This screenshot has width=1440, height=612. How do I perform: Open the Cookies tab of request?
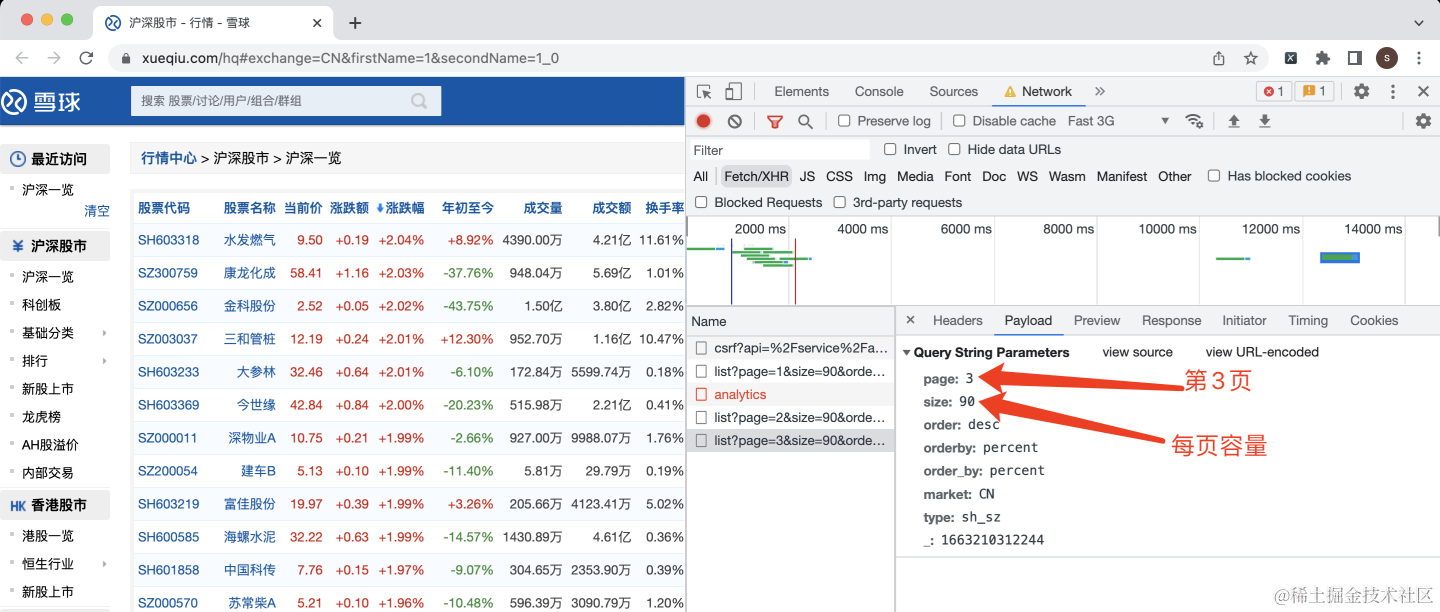tap(1374, 320)
